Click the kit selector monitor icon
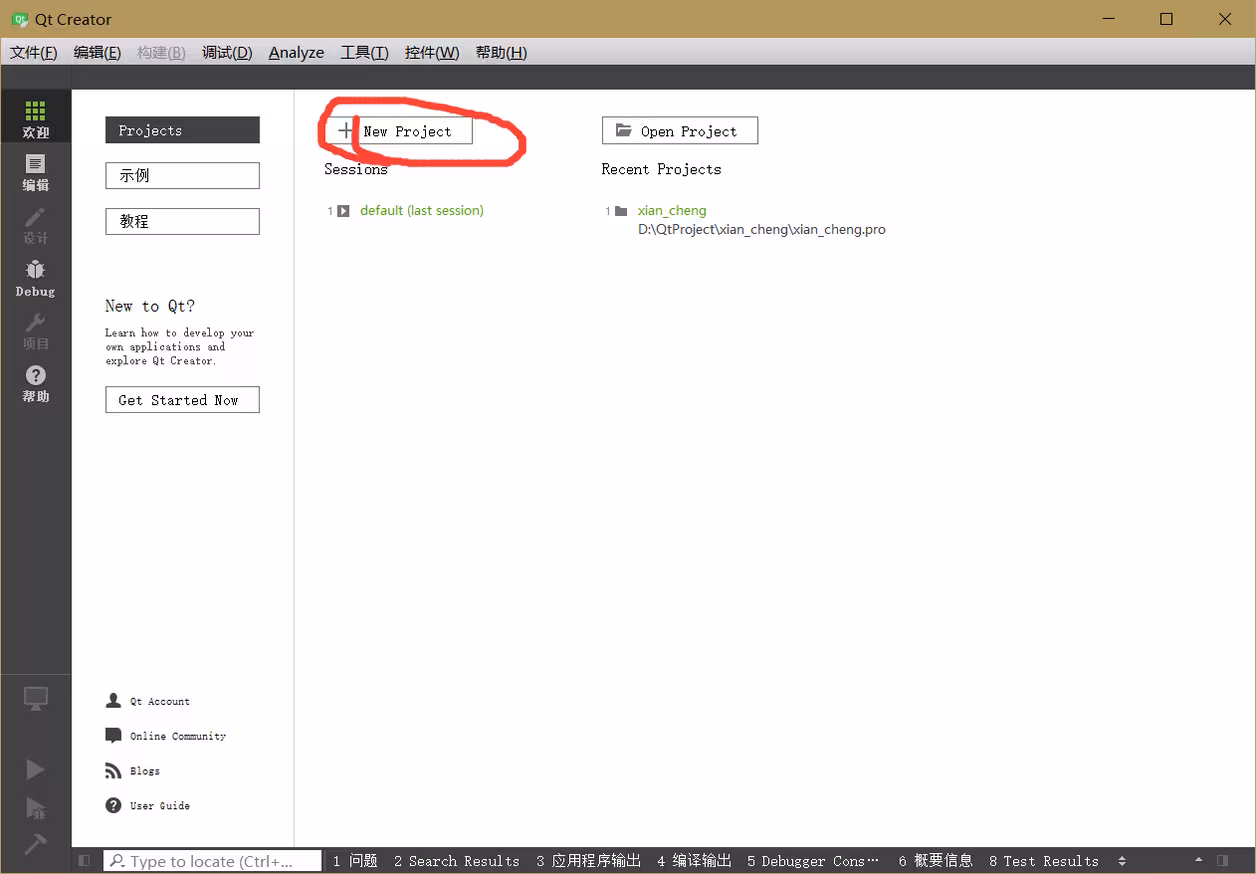This screenshot has width=1256, height=874. point(35,699)
